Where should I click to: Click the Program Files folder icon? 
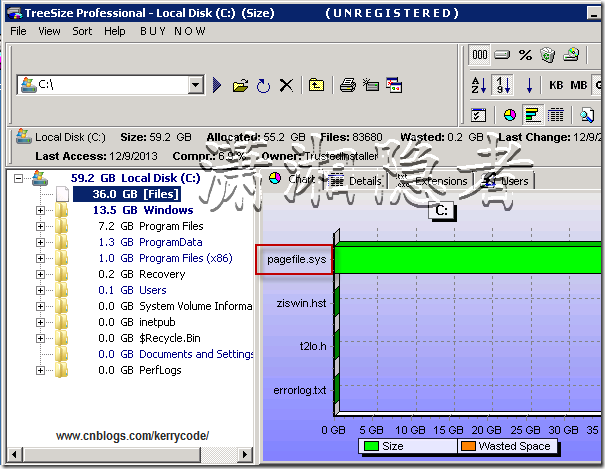coord(61,226)
